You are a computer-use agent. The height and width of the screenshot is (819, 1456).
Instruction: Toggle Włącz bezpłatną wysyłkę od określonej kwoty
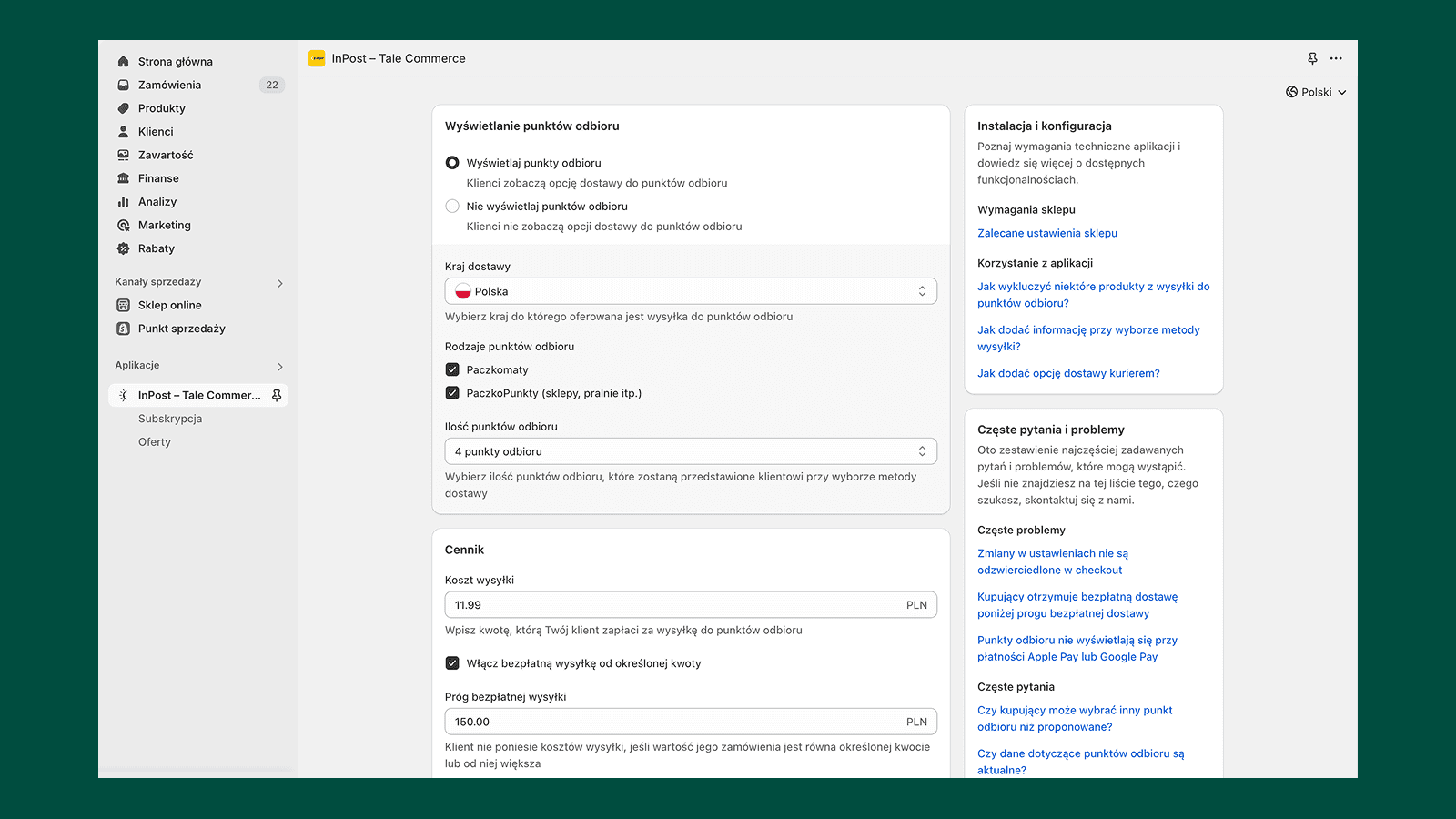pyautogui.click(x=452, y=663)
